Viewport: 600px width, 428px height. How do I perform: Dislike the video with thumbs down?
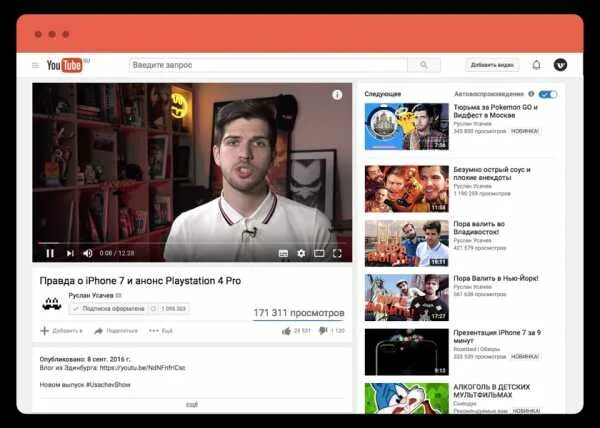[x=323, y=331]
